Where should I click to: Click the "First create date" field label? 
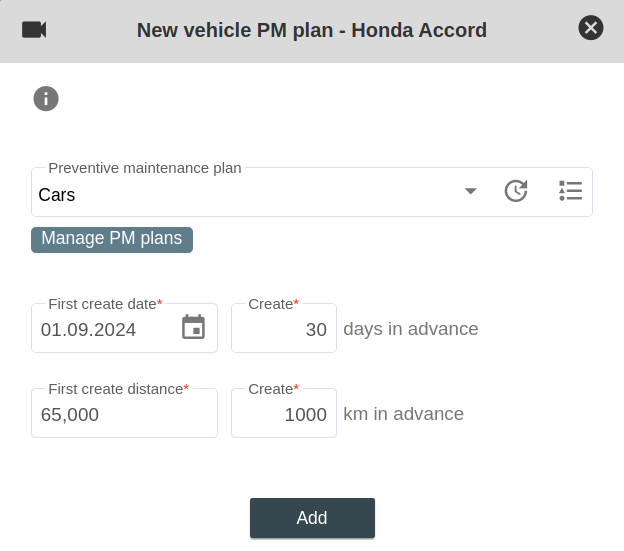coord(104,303)
